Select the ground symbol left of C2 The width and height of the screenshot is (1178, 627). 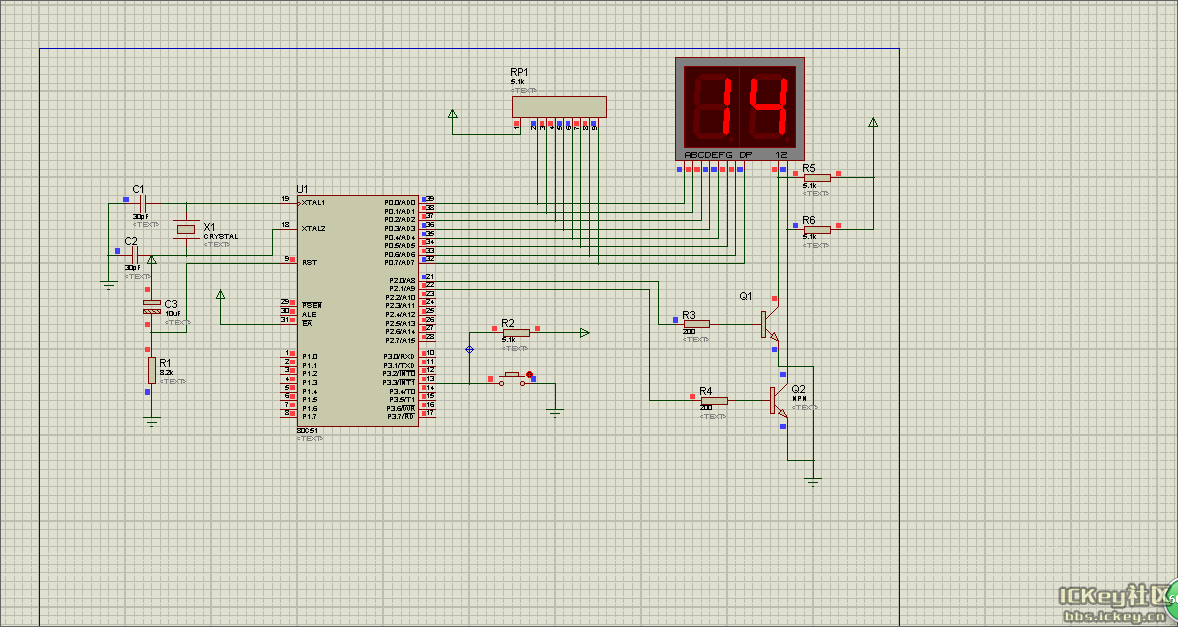point(108,285)
